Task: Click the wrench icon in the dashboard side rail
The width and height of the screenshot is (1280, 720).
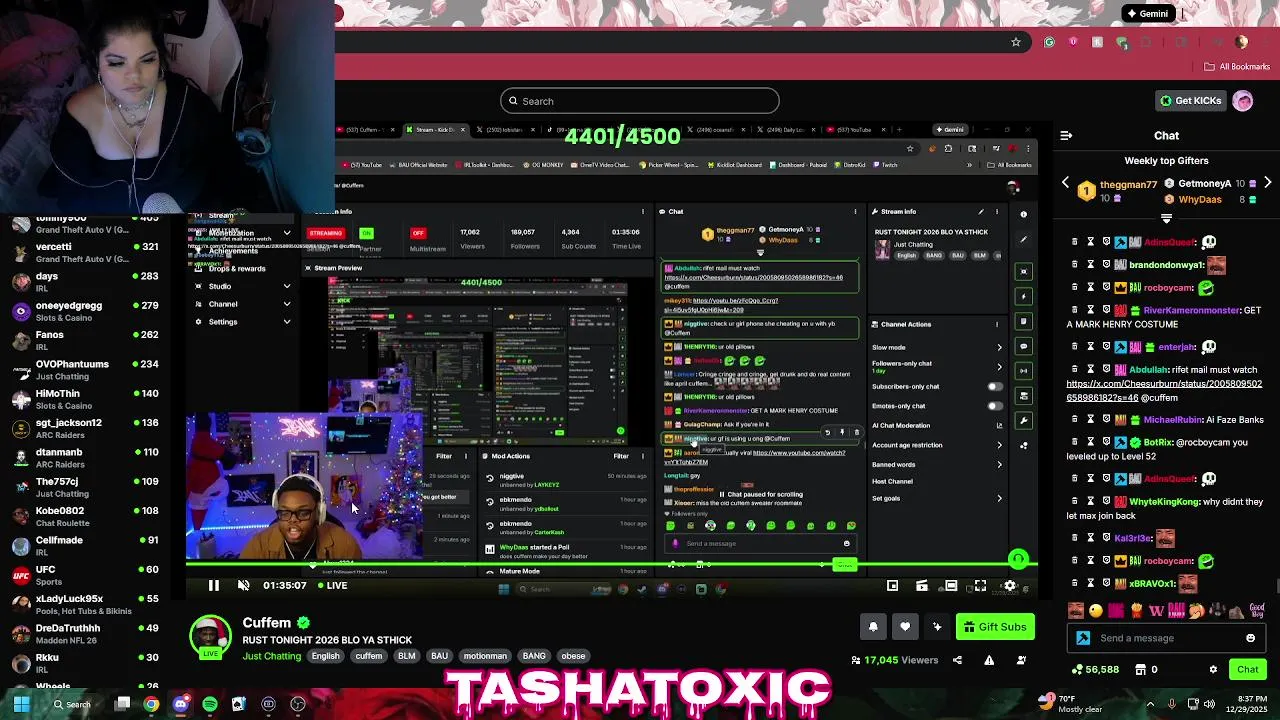Action: coord(1023,421)
